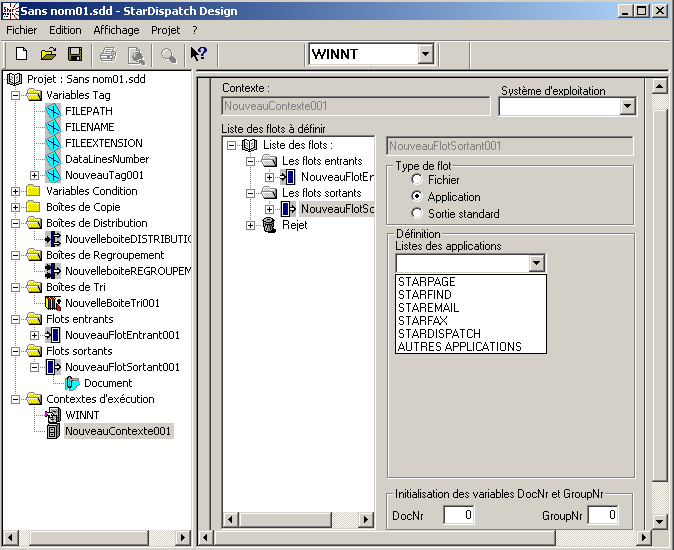This screenshot has width=674, height=550.
Task: Expand the Variables Condition tree node
Action: point(17,191)
